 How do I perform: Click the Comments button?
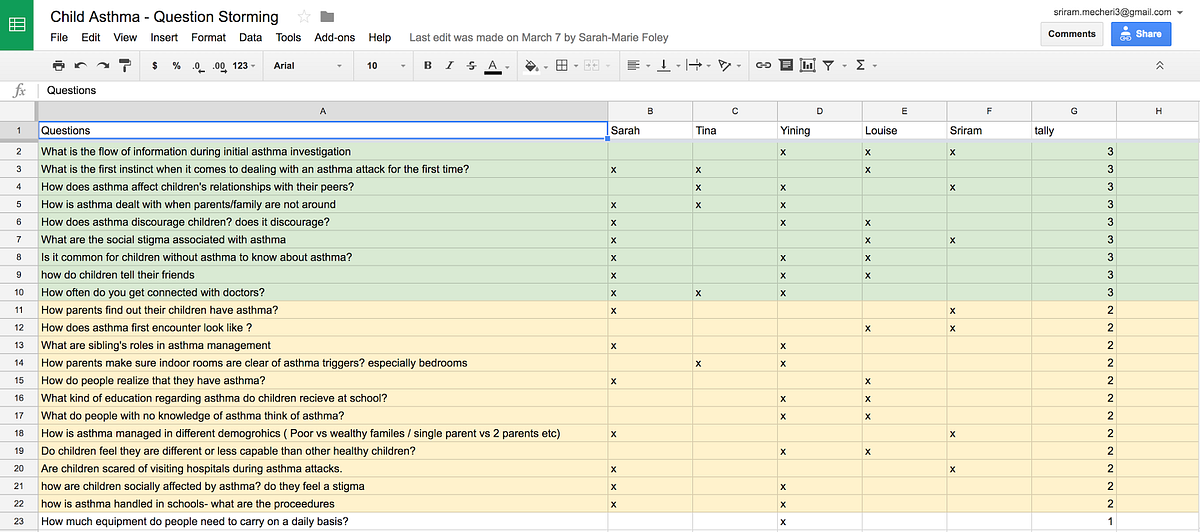tap(1072, 33)
